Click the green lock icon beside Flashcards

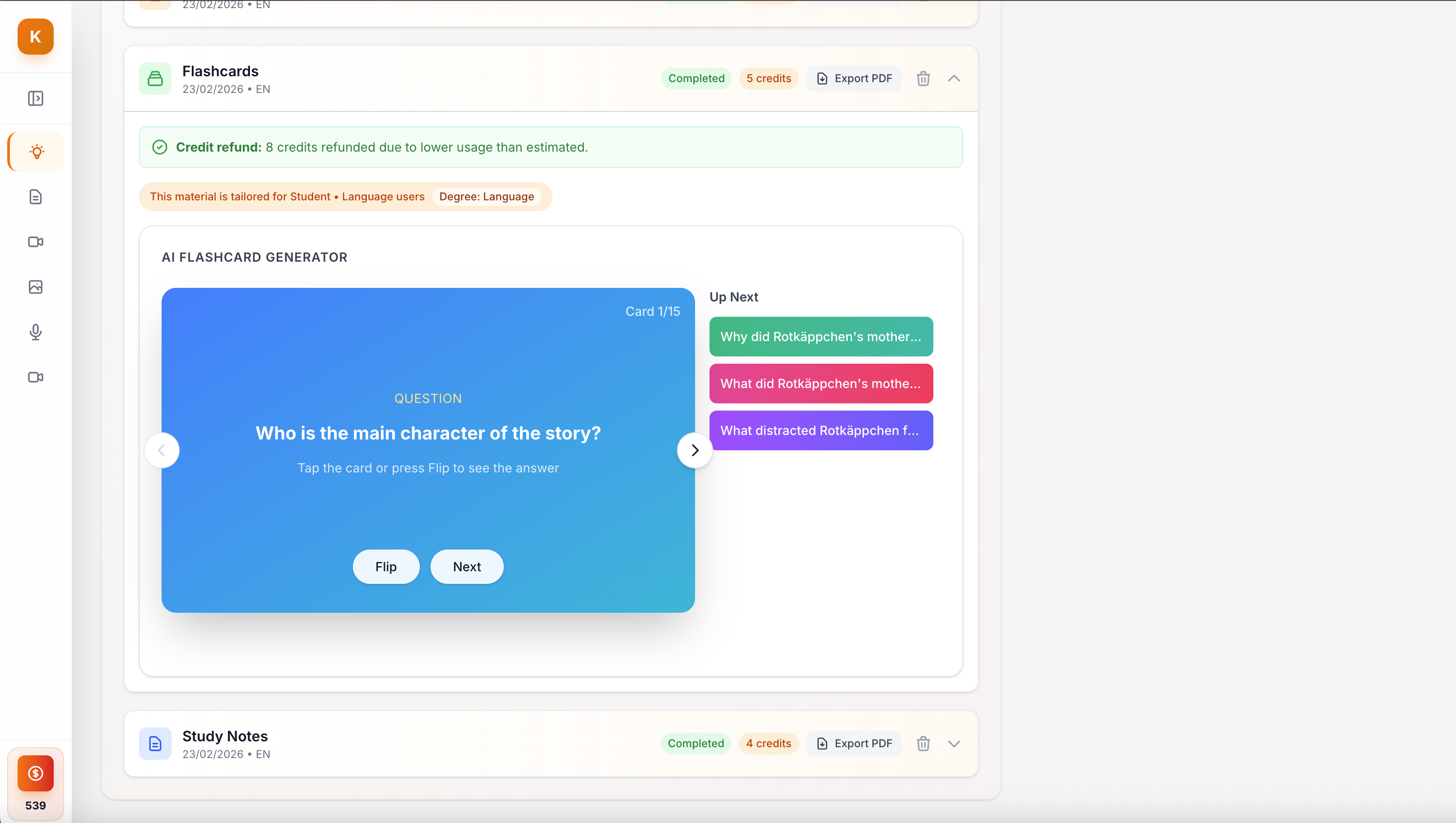pyautogui.click(x=155, y=79)
